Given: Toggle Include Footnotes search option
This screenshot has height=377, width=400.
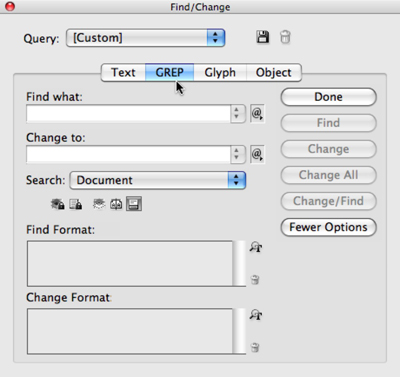Looking at the screenshot, I should pyautogui.click(x=134, y=204).
